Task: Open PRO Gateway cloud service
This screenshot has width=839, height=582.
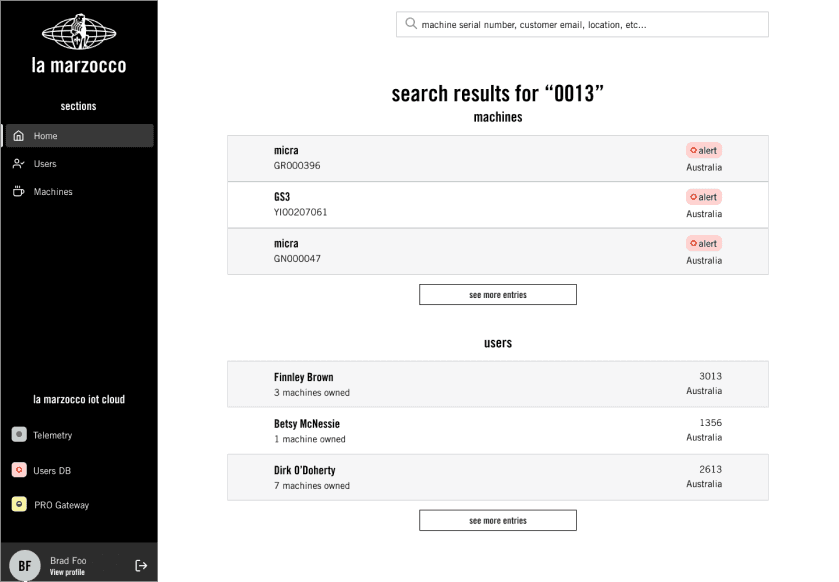Action: 61,505
